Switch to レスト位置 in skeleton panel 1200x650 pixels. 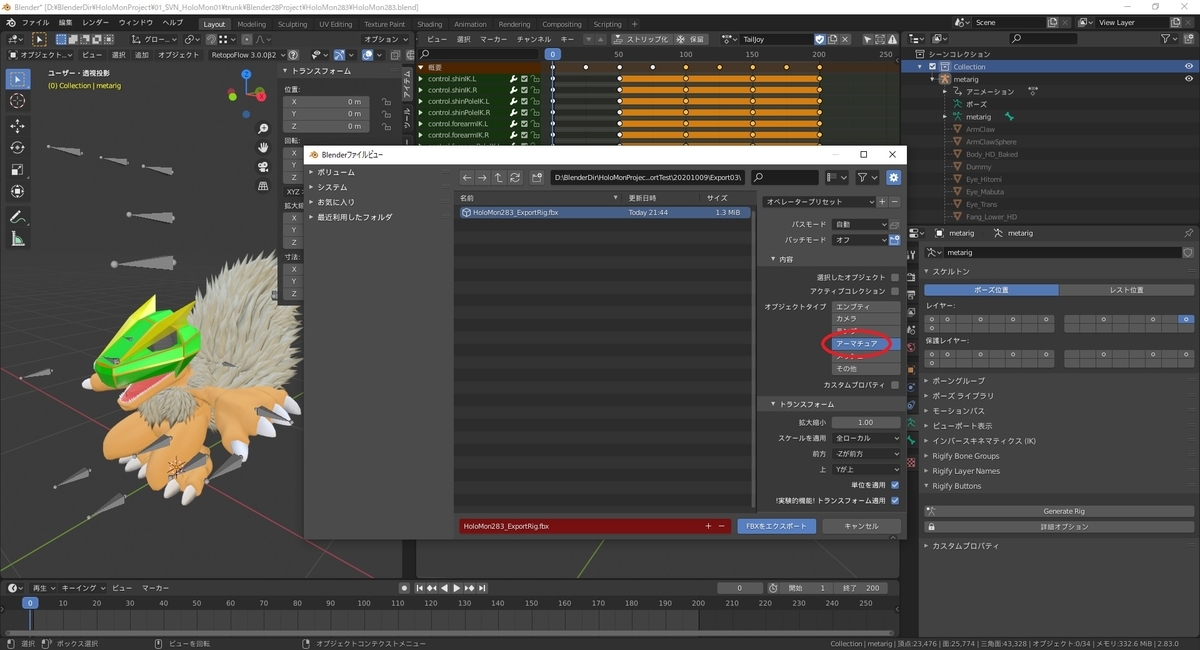click(x=1127, y=290)
